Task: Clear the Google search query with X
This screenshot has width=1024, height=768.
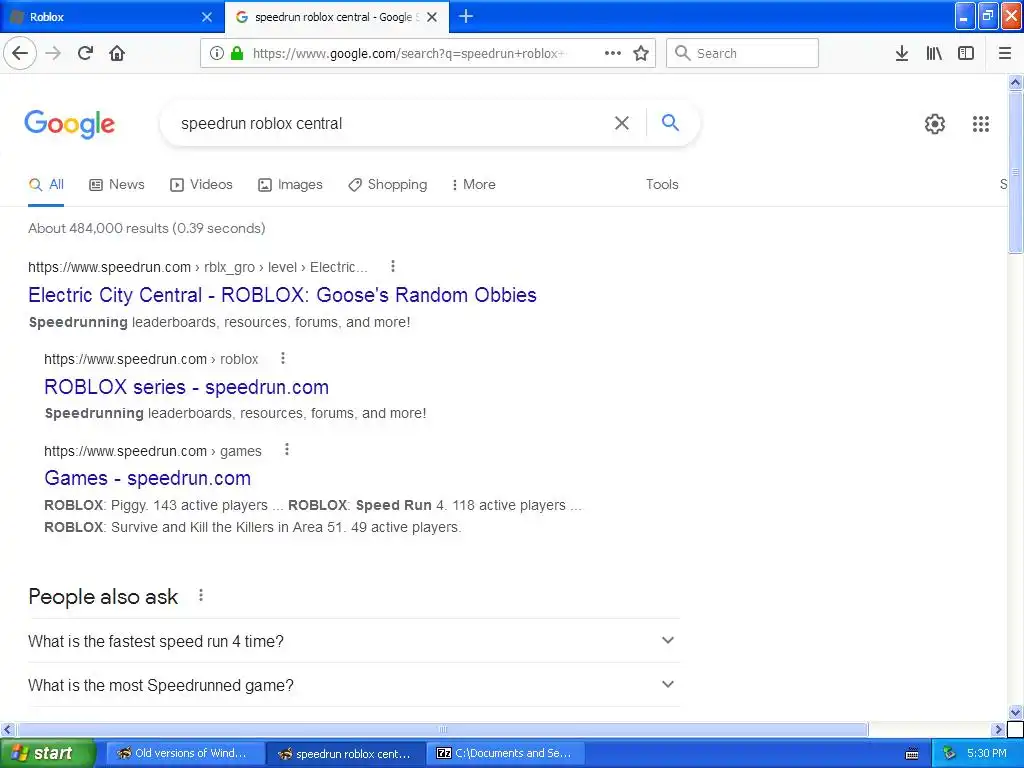Action: click(622, 123)
